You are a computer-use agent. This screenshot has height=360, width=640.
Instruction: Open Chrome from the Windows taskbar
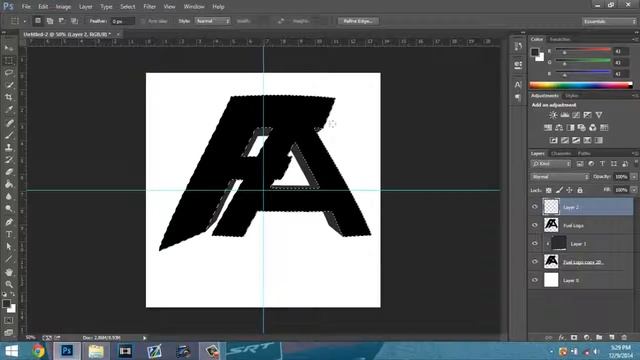[x=38, y=351]
